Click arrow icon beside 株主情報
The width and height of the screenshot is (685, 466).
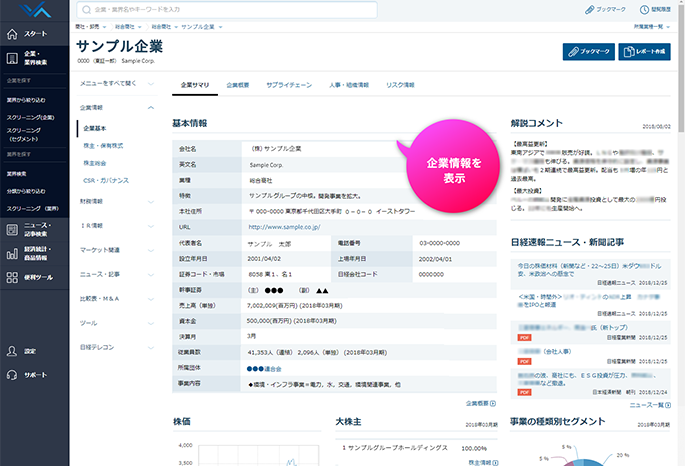tap(495, 463)
